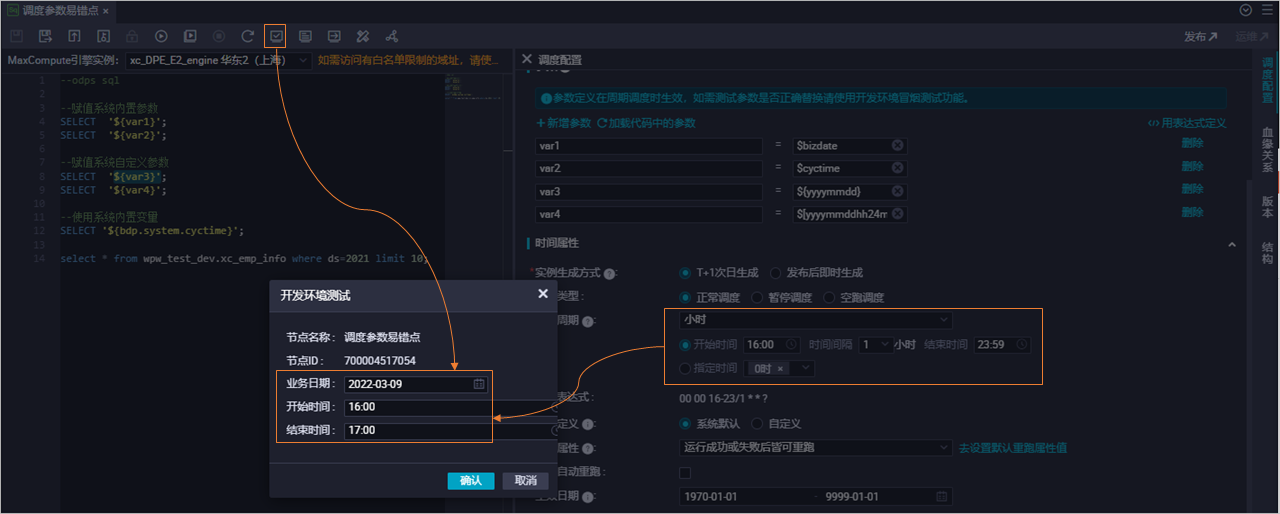The width and height of the screenshot is (1280, 514).
Task: Click the go-to-dev-environment arrow icon
Action: [334, 36]
